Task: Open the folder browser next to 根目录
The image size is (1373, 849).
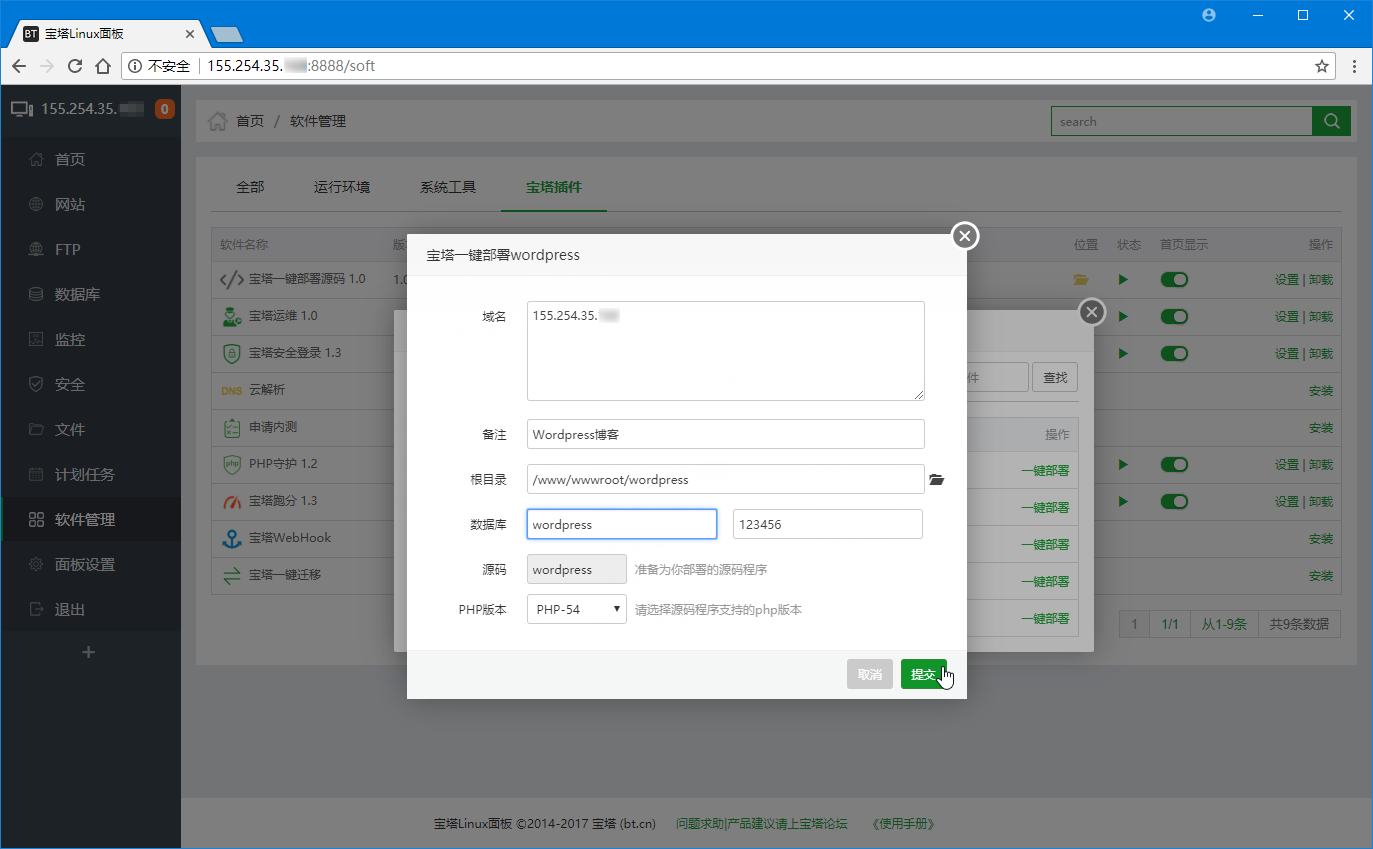Action: tap(936, 480)
